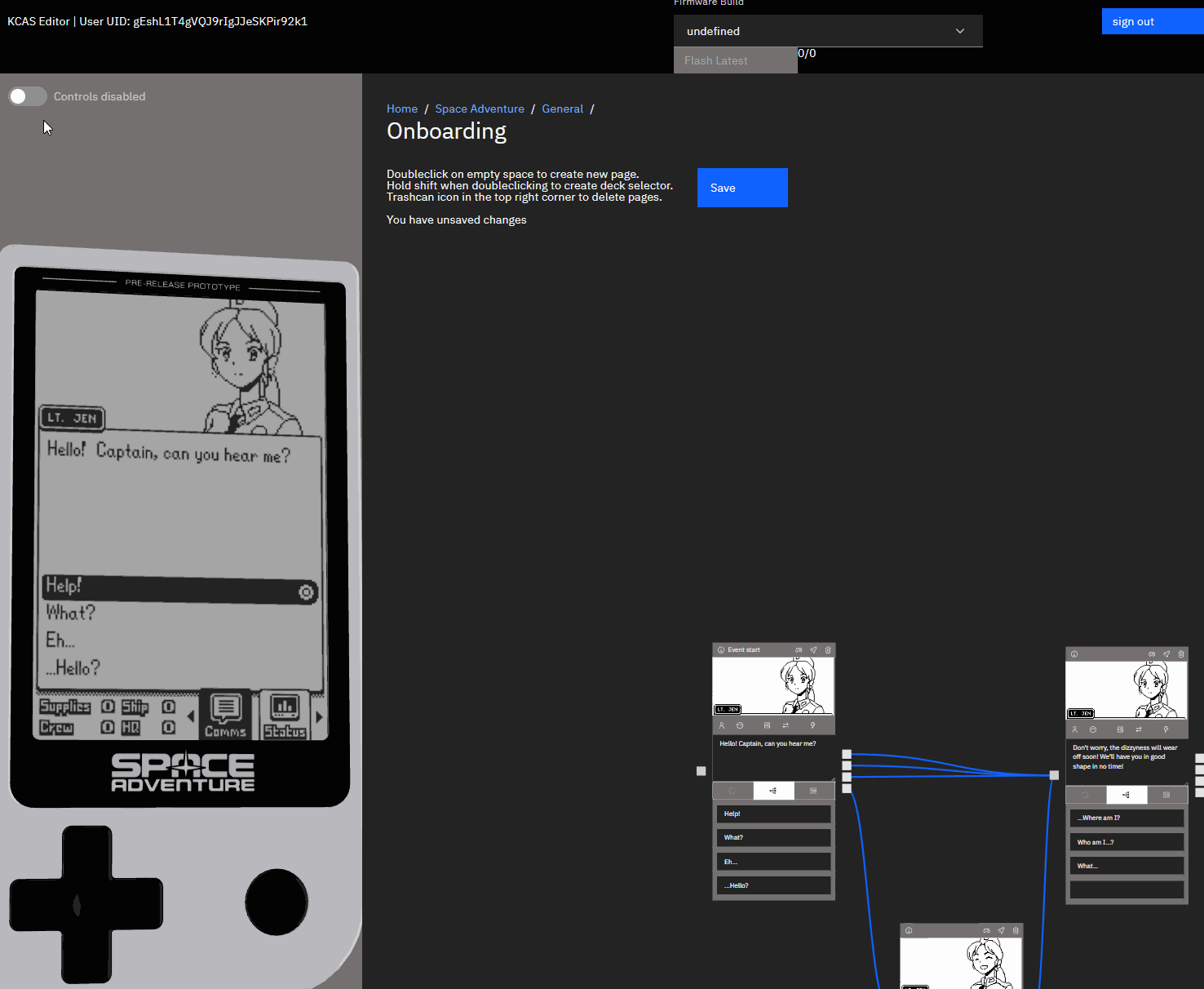Click the Who am I...? choice field
This screenshot has width=1204, height=989.
tap(1126, 842)
